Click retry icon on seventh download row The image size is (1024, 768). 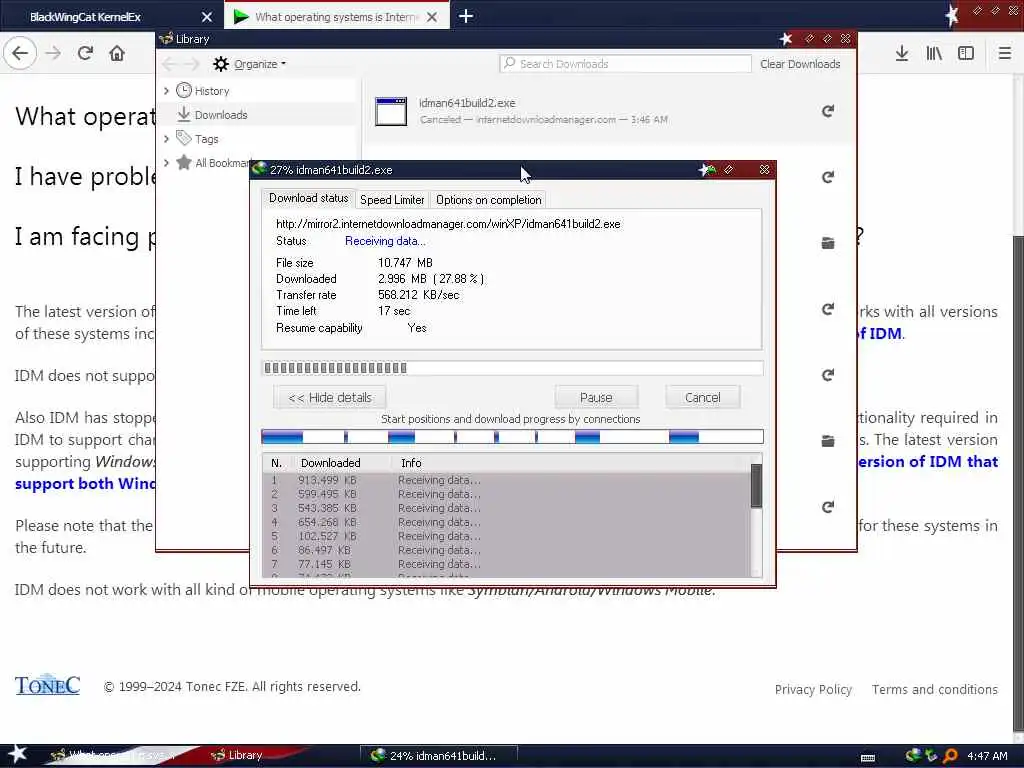[827, 507]
